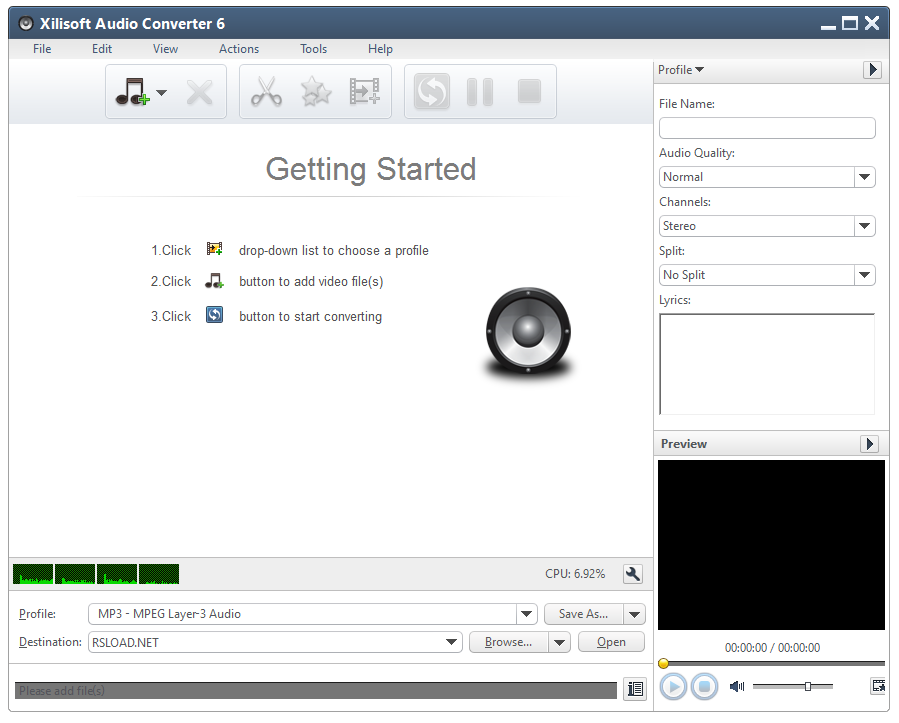Mute audio with the speaker icon

(x=737, y=686)
